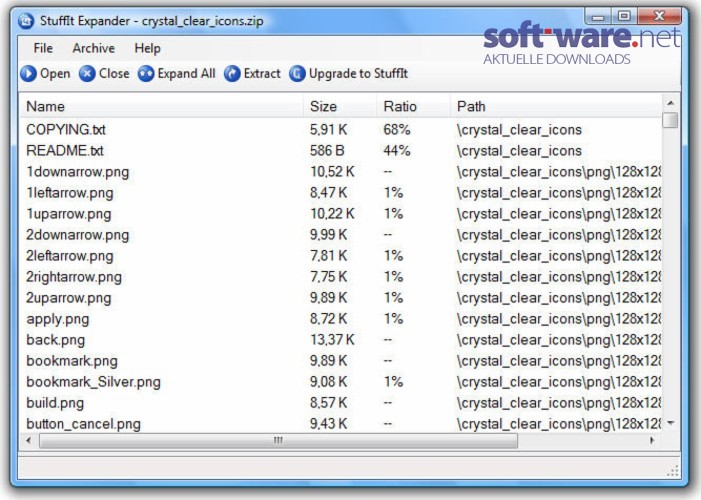Screen dimensions: 701x500
Task: Sort by the Path column header
Action: [x=556, y=106]
